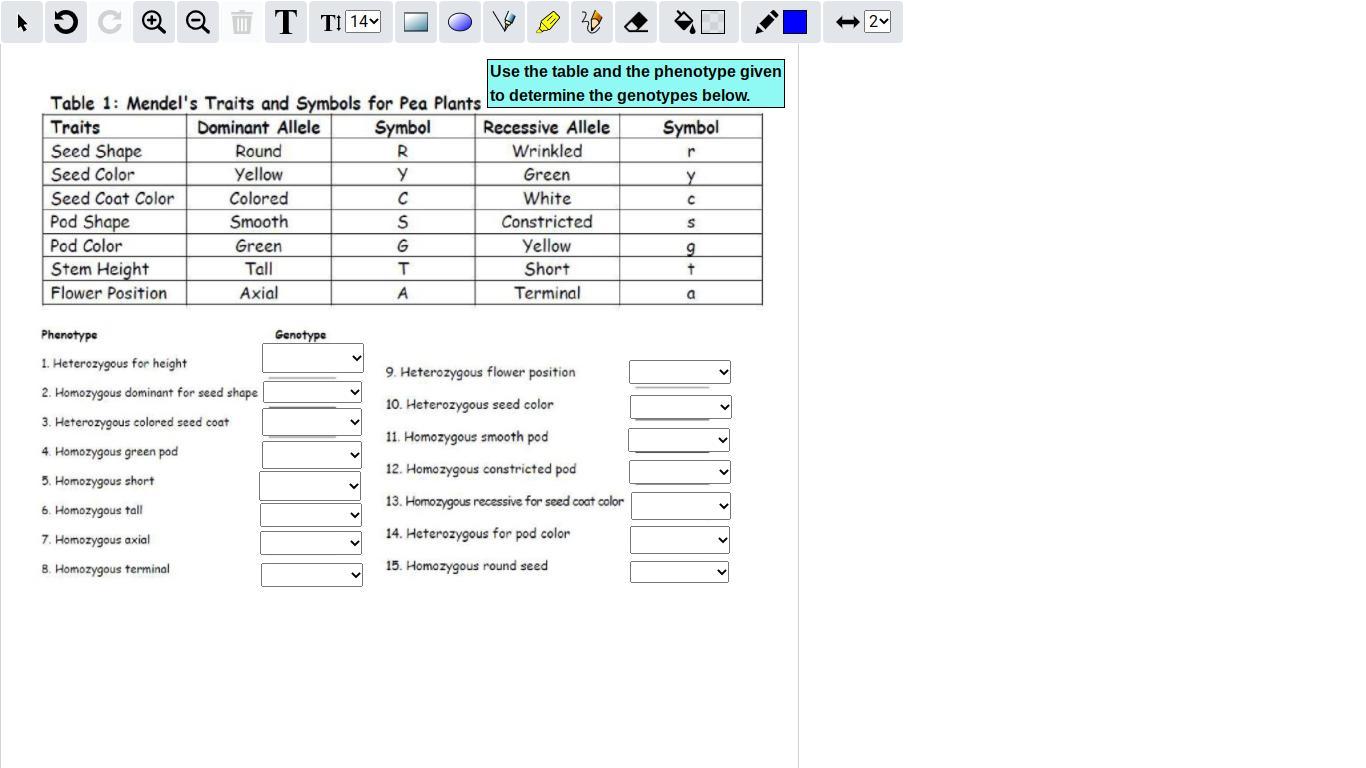
Task: Click the "Wrinkled" recessive allele cell
Action: click(547, 151)
